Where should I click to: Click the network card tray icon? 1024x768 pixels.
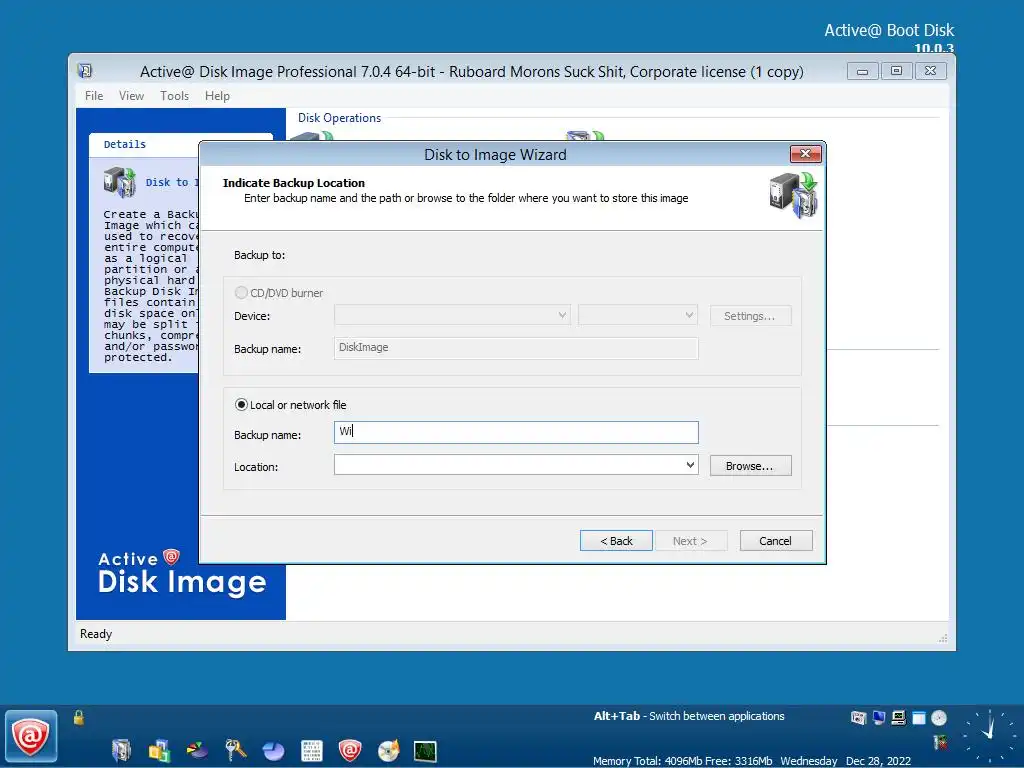(941, 742)
